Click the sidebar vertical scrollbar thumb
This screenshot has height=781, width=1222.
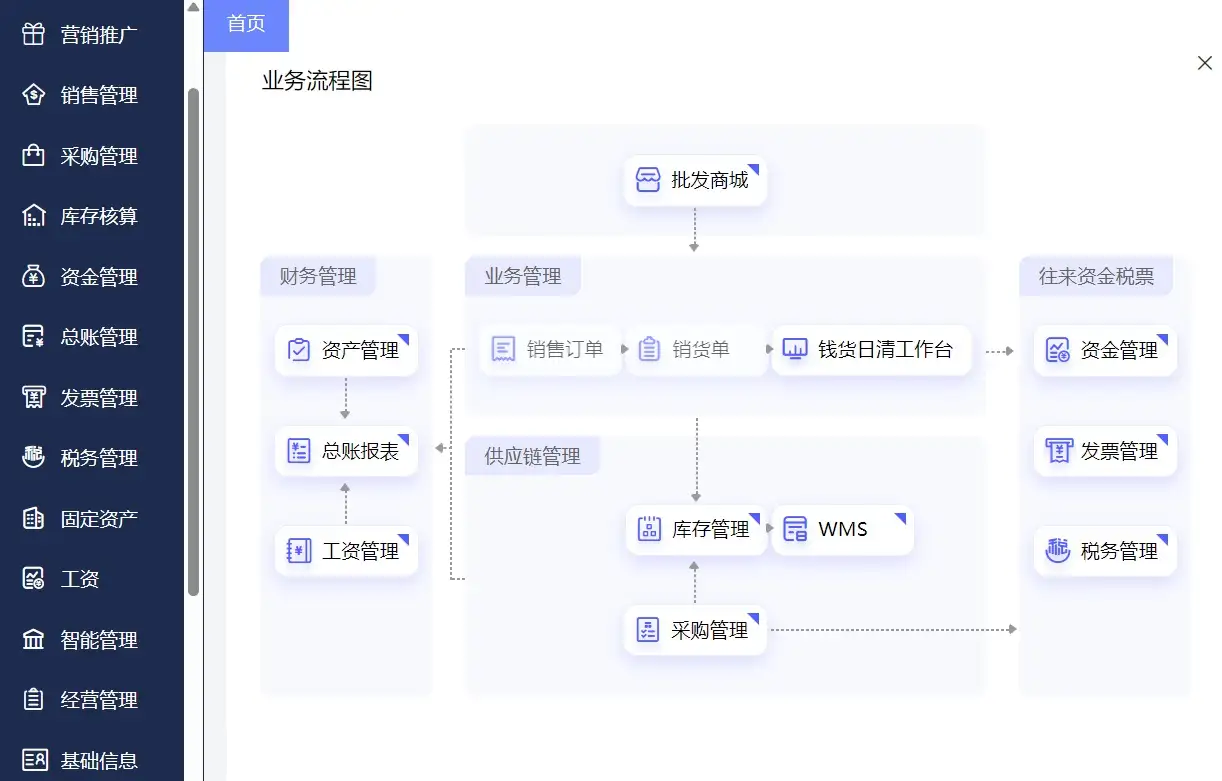click(193, 340)
